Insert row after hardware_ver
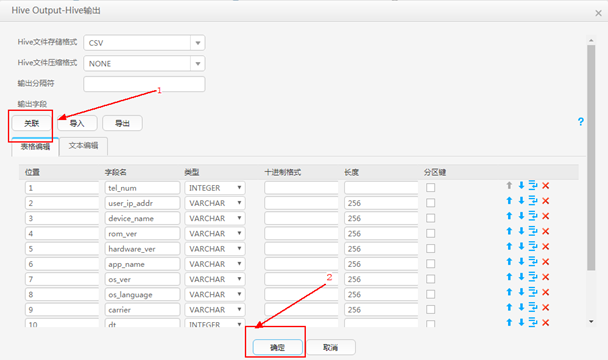608x360 pixels. pos(533,246)
